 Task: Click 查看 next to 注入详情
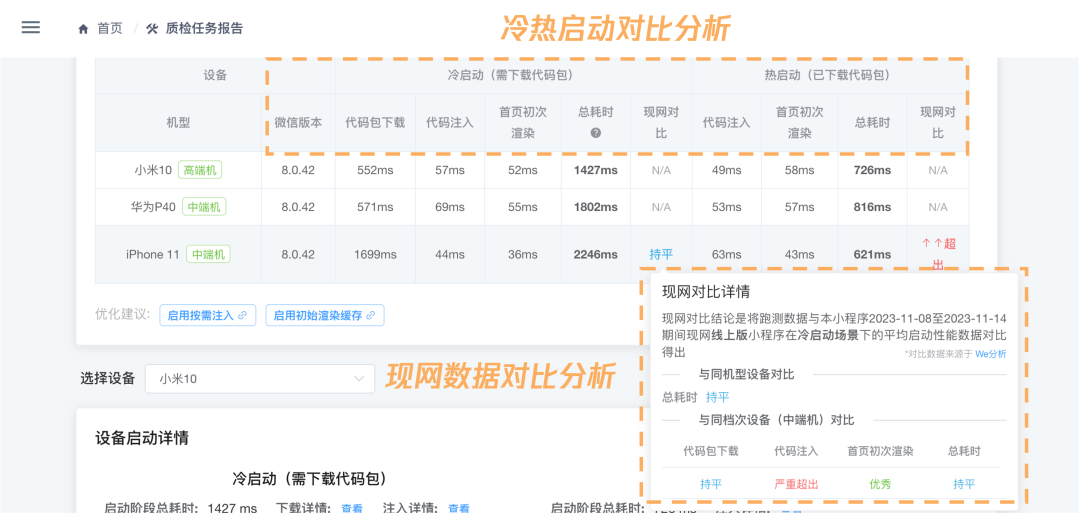point(459,508)
